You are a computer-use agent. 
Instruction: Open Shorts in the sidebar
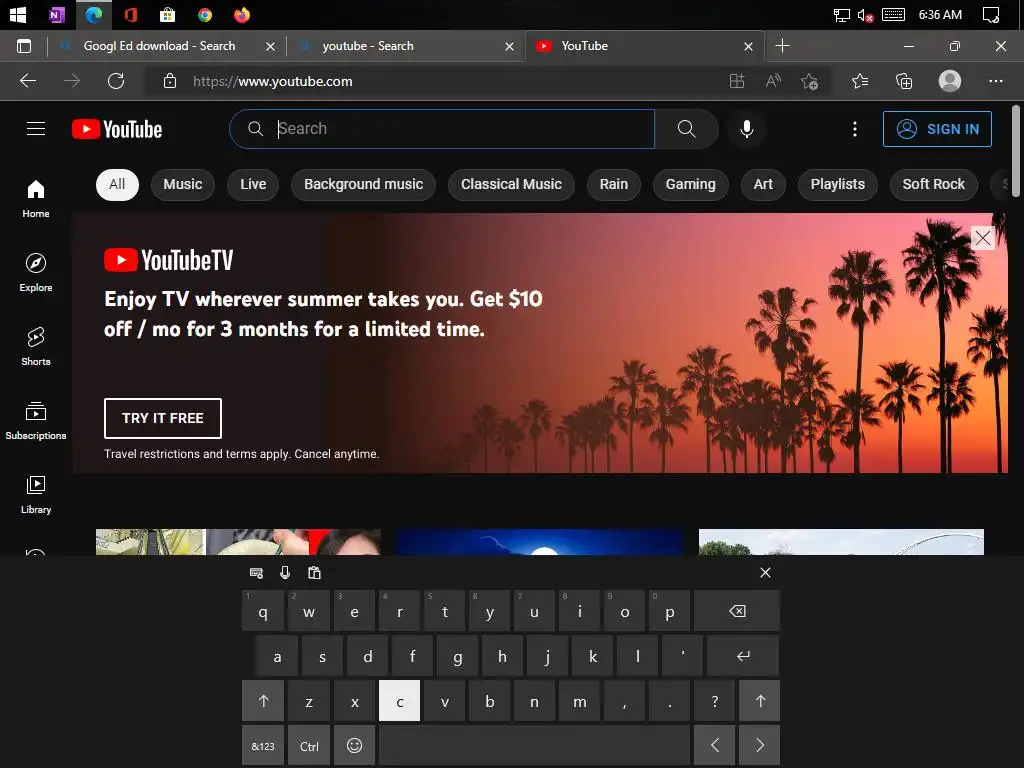(36, 346)
